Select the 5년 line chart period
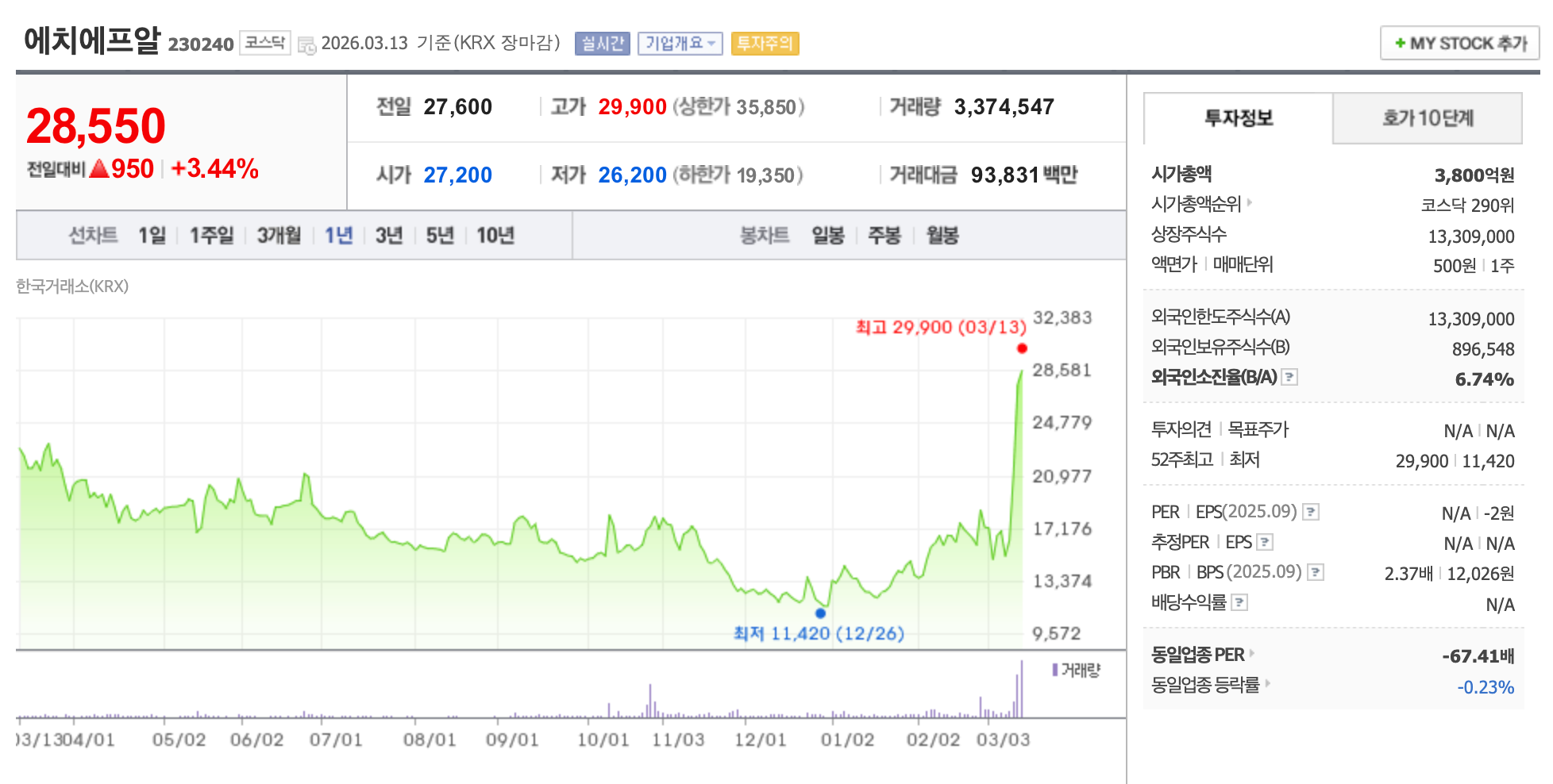 point(440,235)
